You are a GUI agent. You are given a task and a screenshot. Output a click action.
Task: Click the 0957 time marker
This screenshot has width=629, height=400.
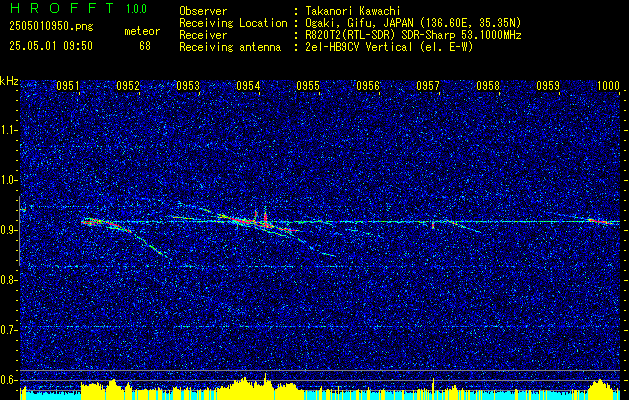428,86
